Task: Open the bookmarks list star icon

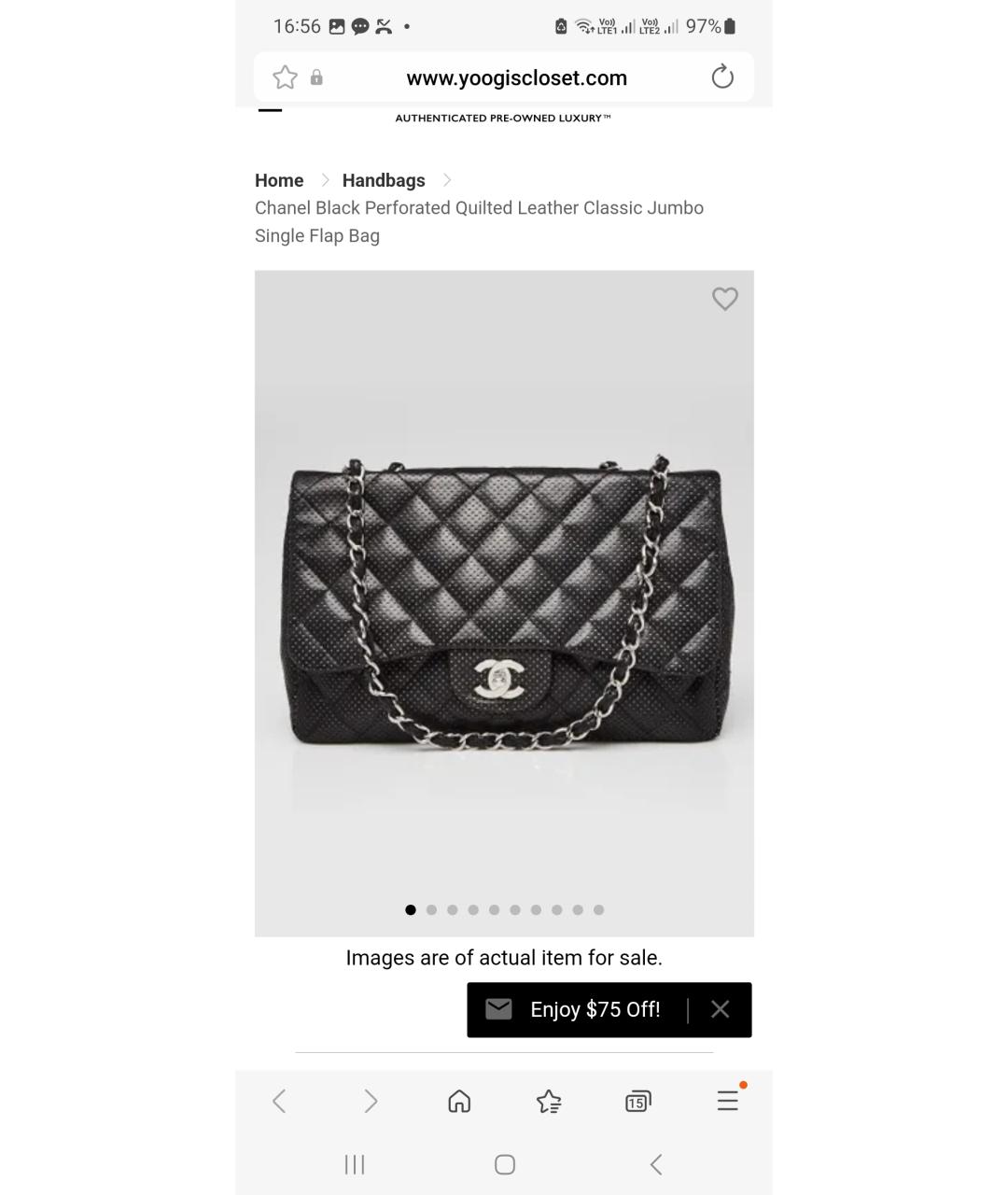Action: (x=549, y=1102)
